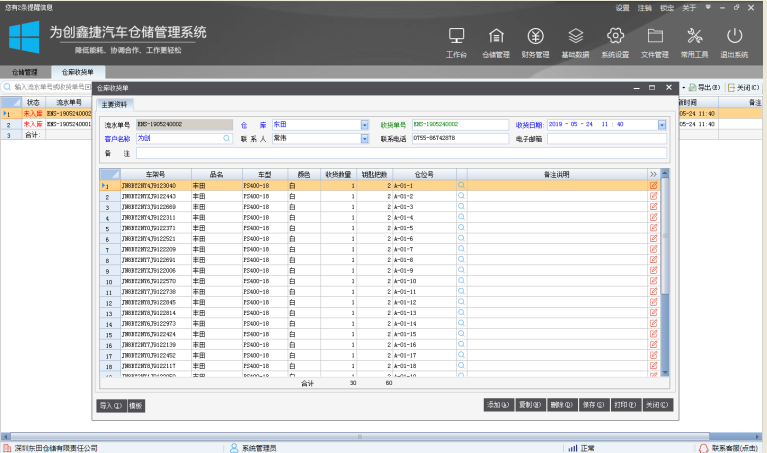Click the vertical scrollbar of the item table
Viewport: 767px width, 453px height.
665,235
